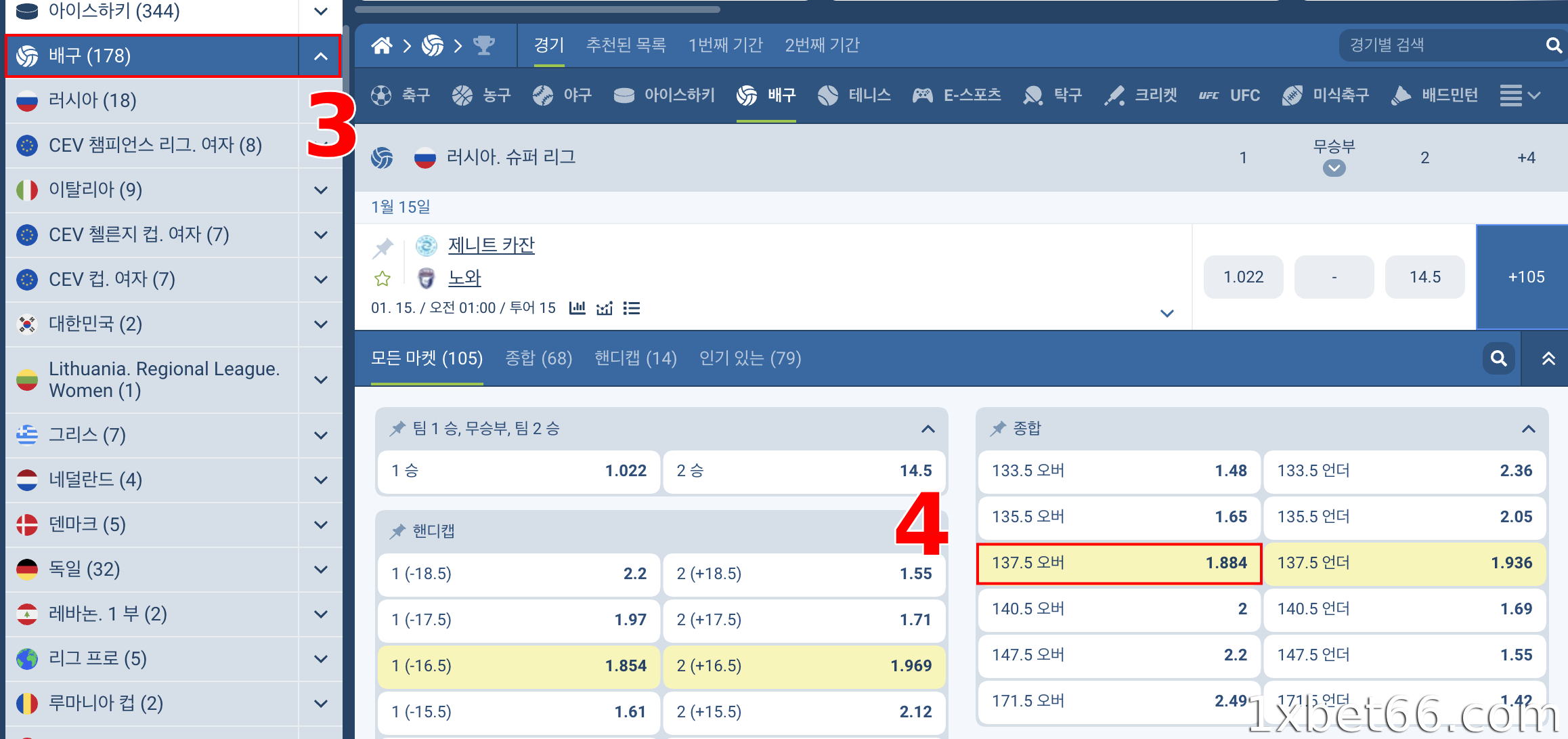
Task: Collapse the 배구 (178) sidebar section
Action: pyautogui.click(x=321, y=56)
